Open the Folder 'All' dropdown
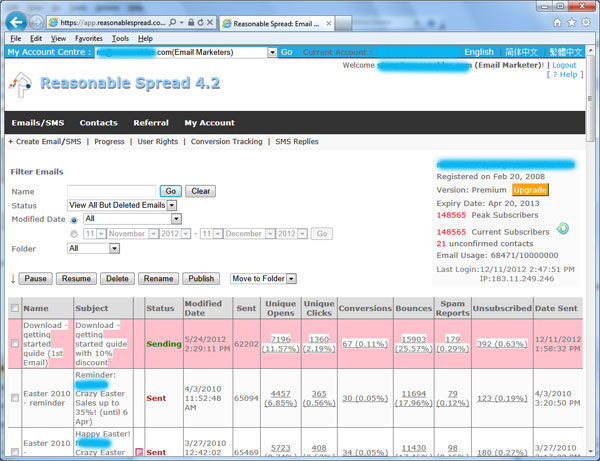 [114, 249]
